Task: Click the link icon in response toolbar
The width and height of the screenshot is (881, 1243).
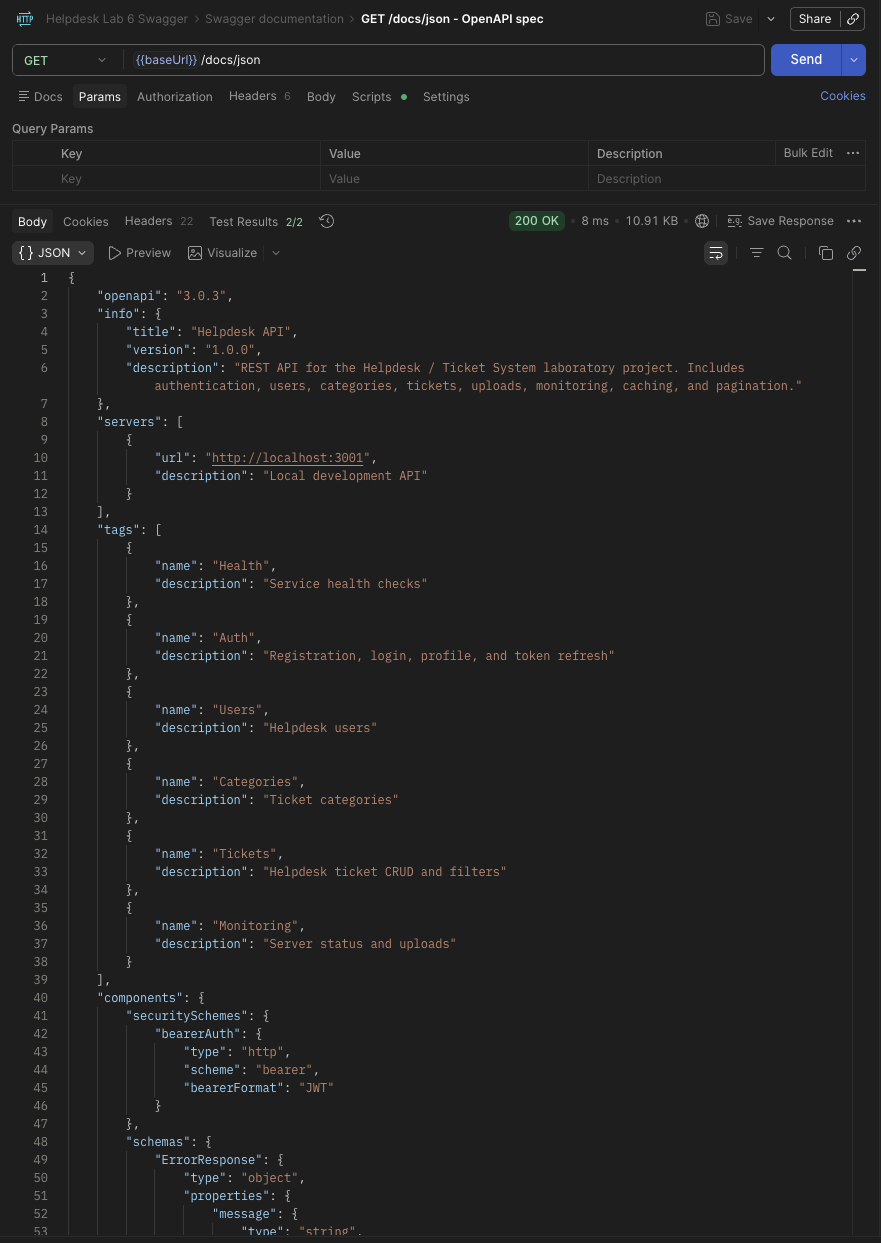Action: 854,253
